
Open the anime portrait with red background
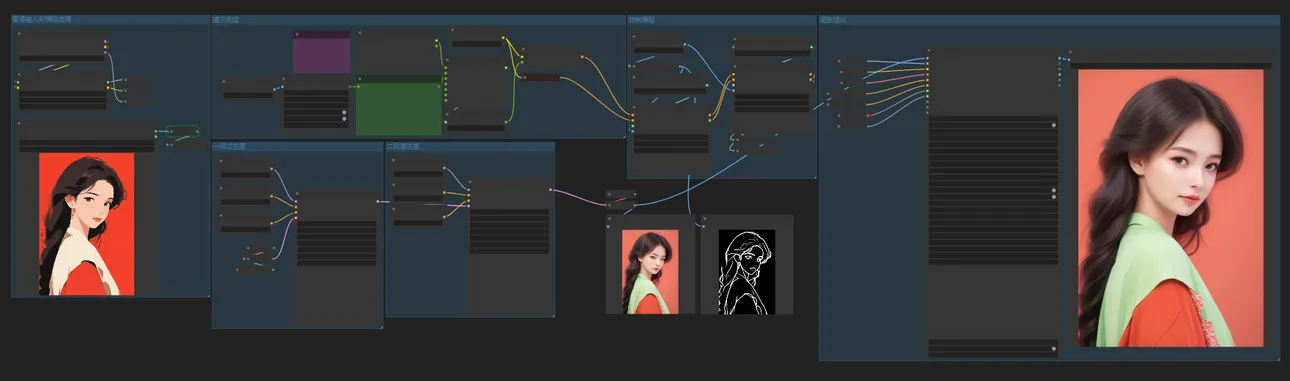coord(86,224)
